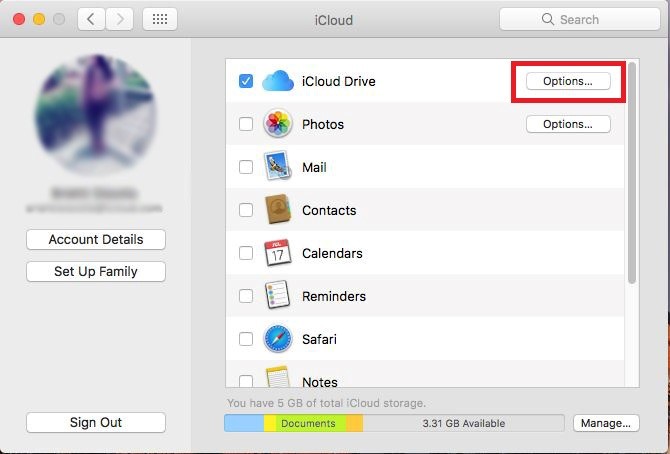Click Manage storage button
This screenshot has width=670, height=454.
(606, 423)
